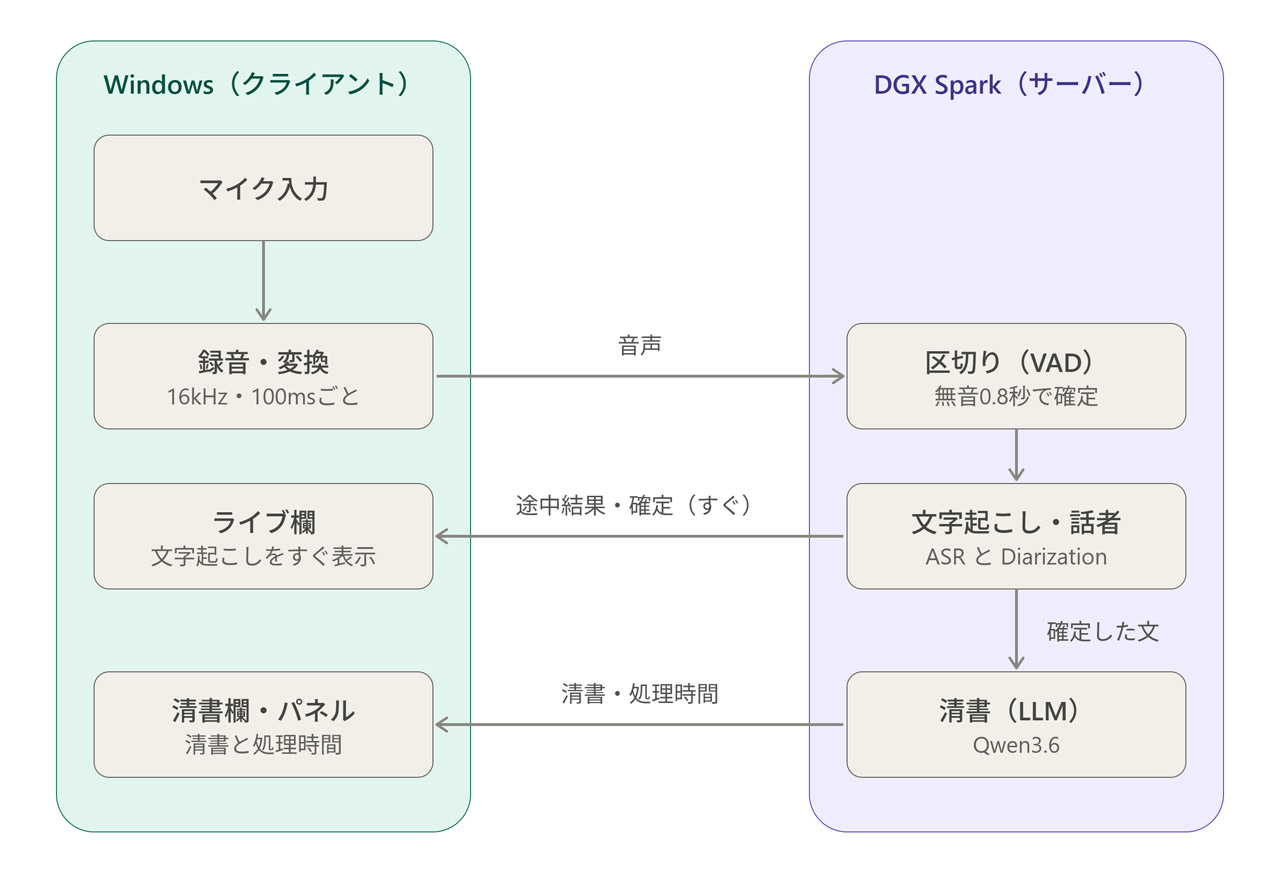
Task: Select the "無音0.8秒で確定" subtitle
Action: [x=1016, y=396]
